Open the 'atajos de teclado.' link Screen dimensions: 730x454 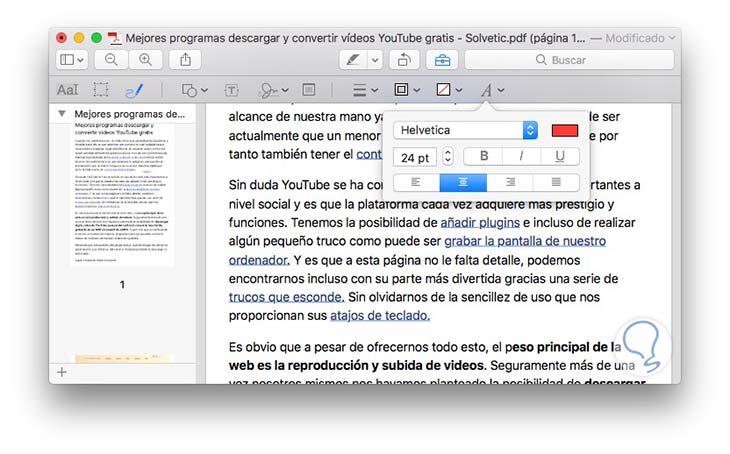pos(380,316)
